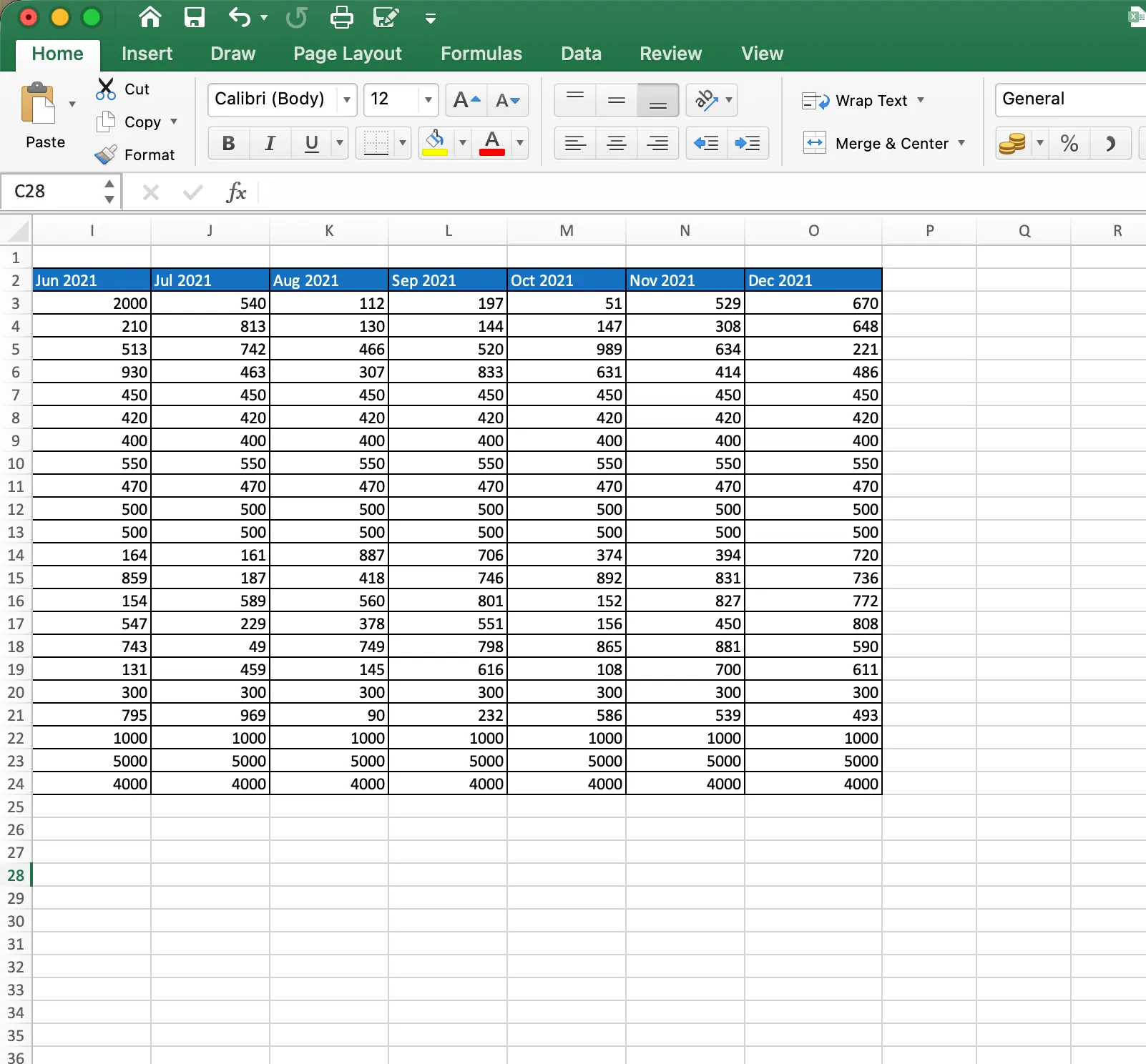Screen dimensions: 1146x1064
Task: Click the Format painter brush icon
Action: click(106, 154)
